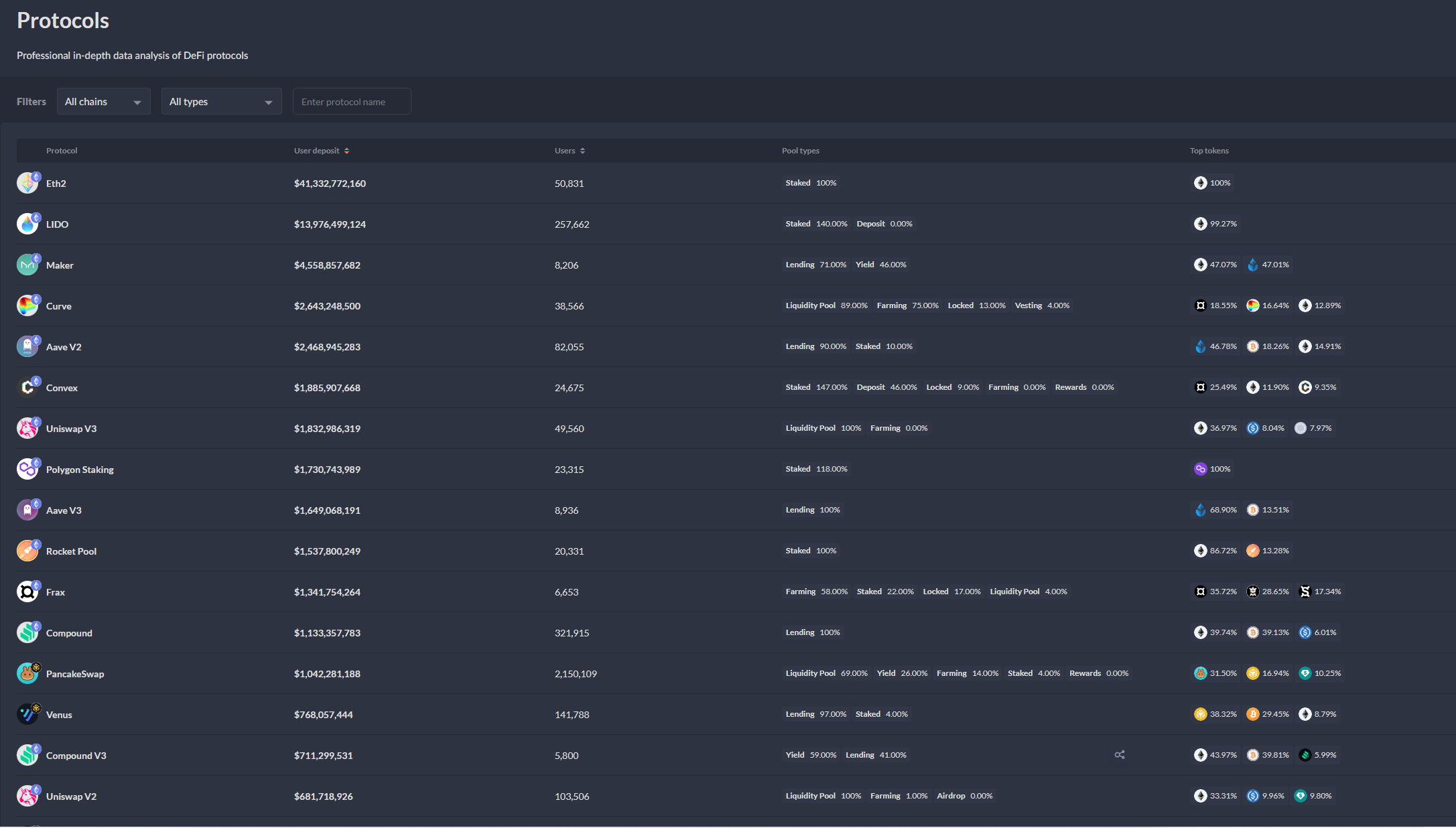Click the Curve rainbow logo icon
The height and width of the screenshot is (828, 1456).
[27, 305]
